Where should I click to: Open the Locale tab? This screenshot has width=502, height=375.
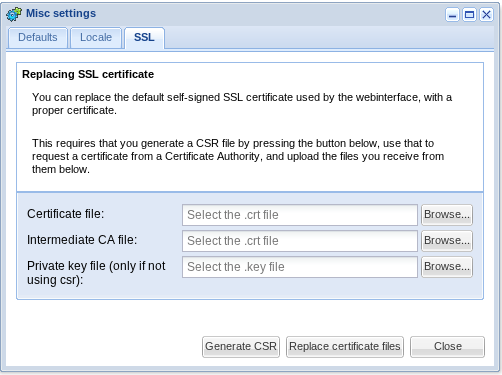[96, 38]
